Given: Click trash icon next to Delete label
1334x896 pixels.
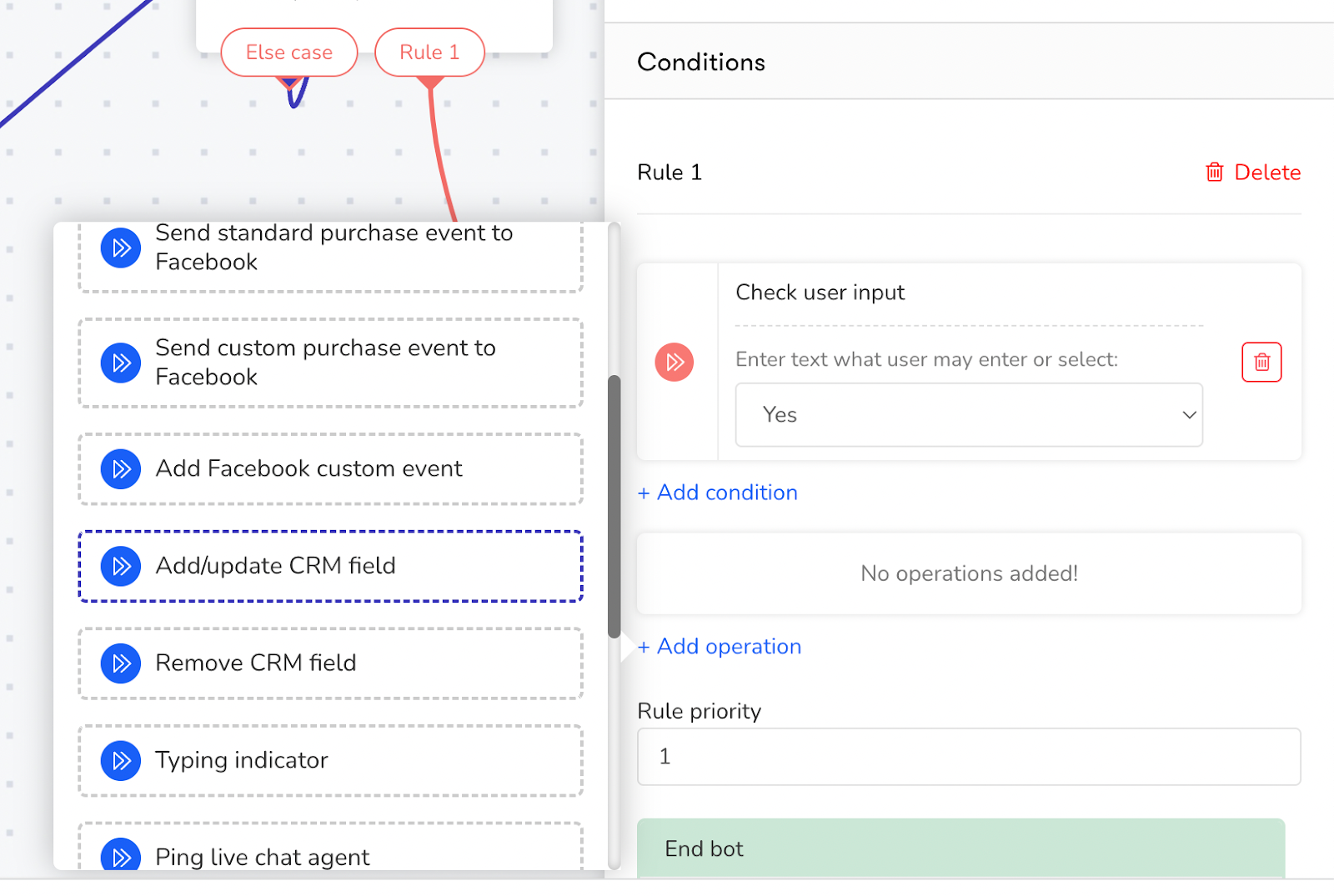Looking at the screenshot, I should 1215,172.
